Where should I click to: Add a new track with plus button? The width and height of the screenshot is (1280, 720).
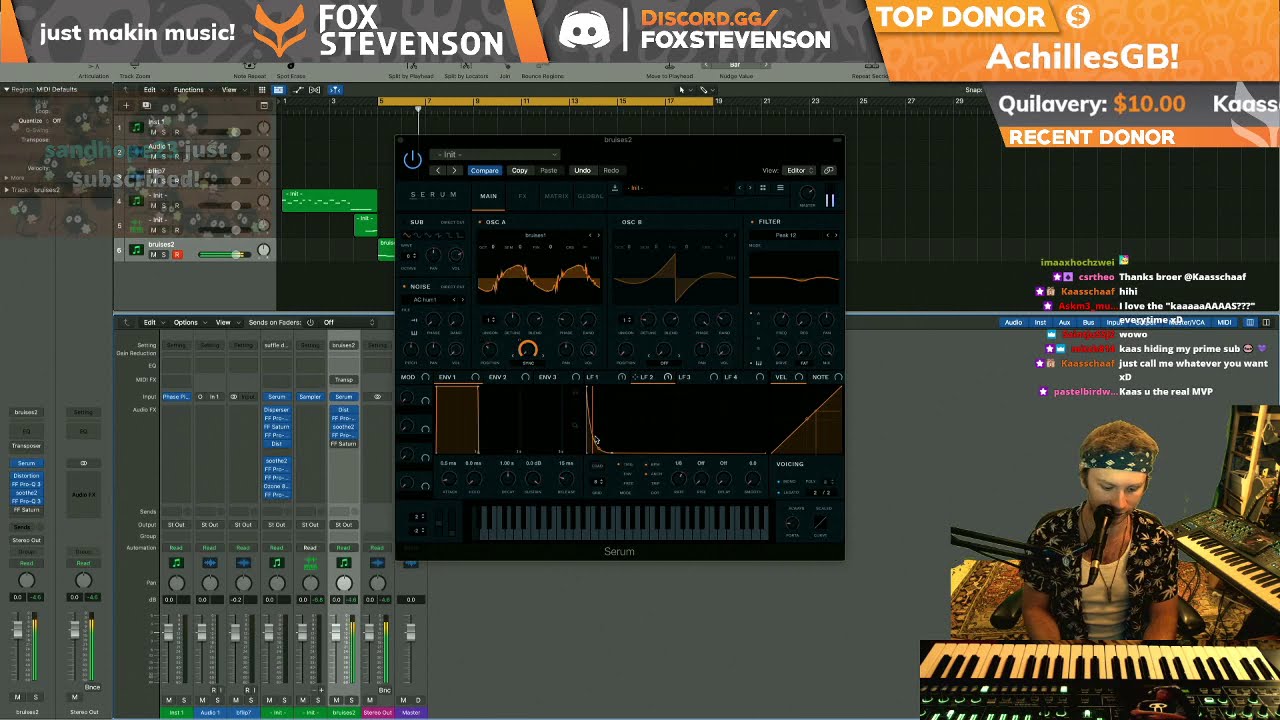(126, 104)
